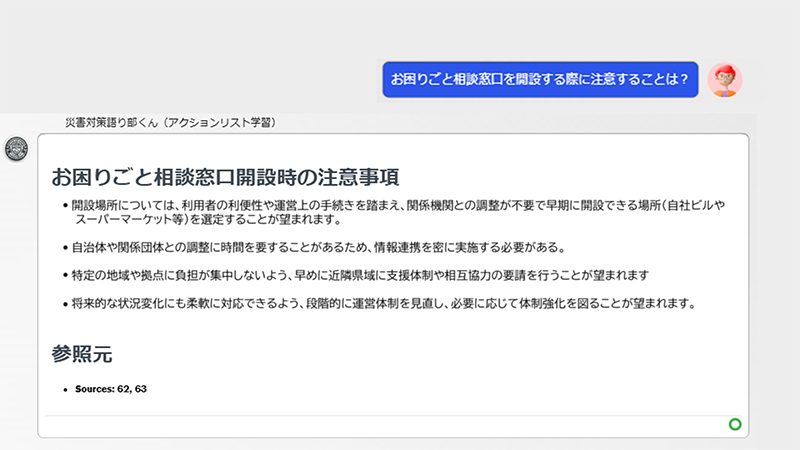Open the Sources: 62, 63 reference
Viewport: 800px width, 450px height.
click(x=111, y=389)
